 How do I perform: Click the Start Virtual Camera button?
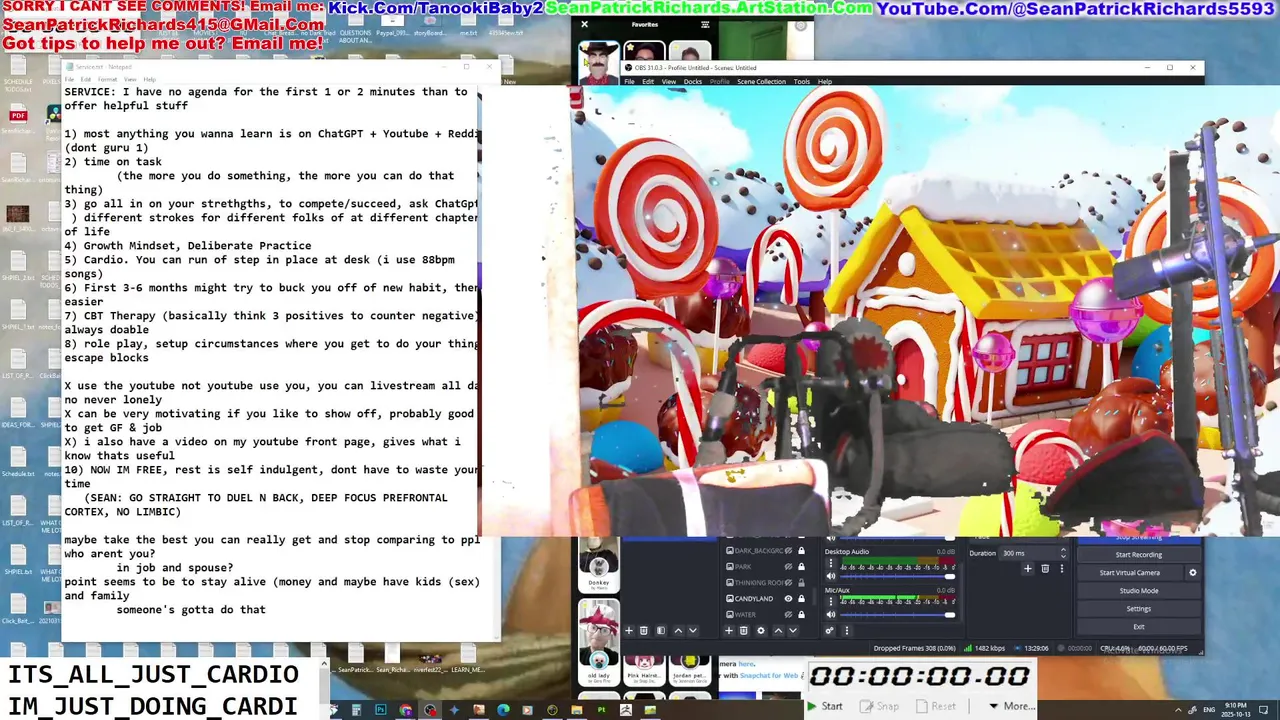point(1130,573)
